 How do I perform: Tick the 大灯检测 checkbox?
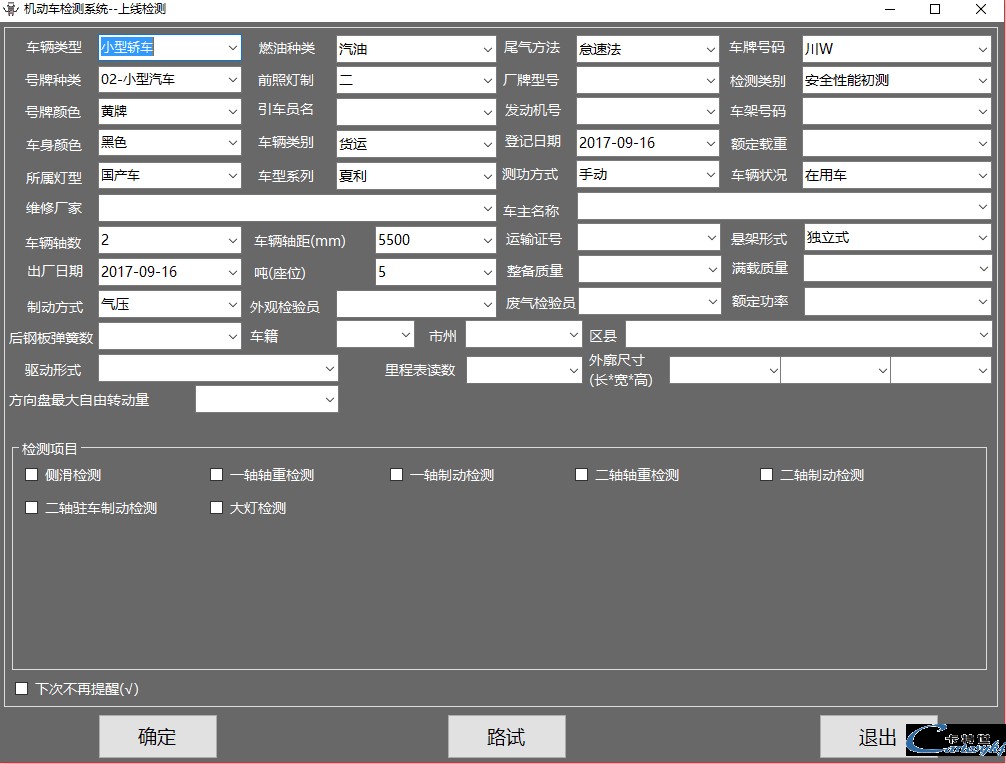[217, 508]
